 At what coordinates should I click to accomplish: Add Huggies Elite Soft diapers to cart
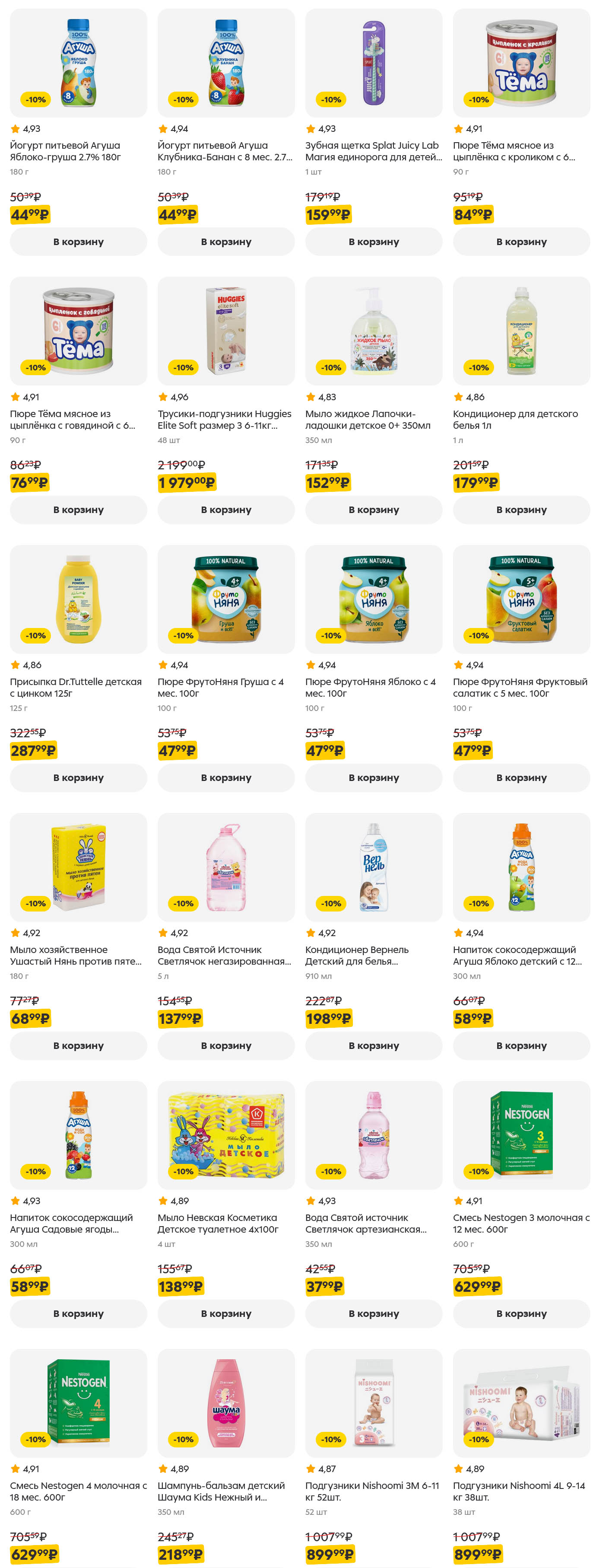click(x=226, y=510)
